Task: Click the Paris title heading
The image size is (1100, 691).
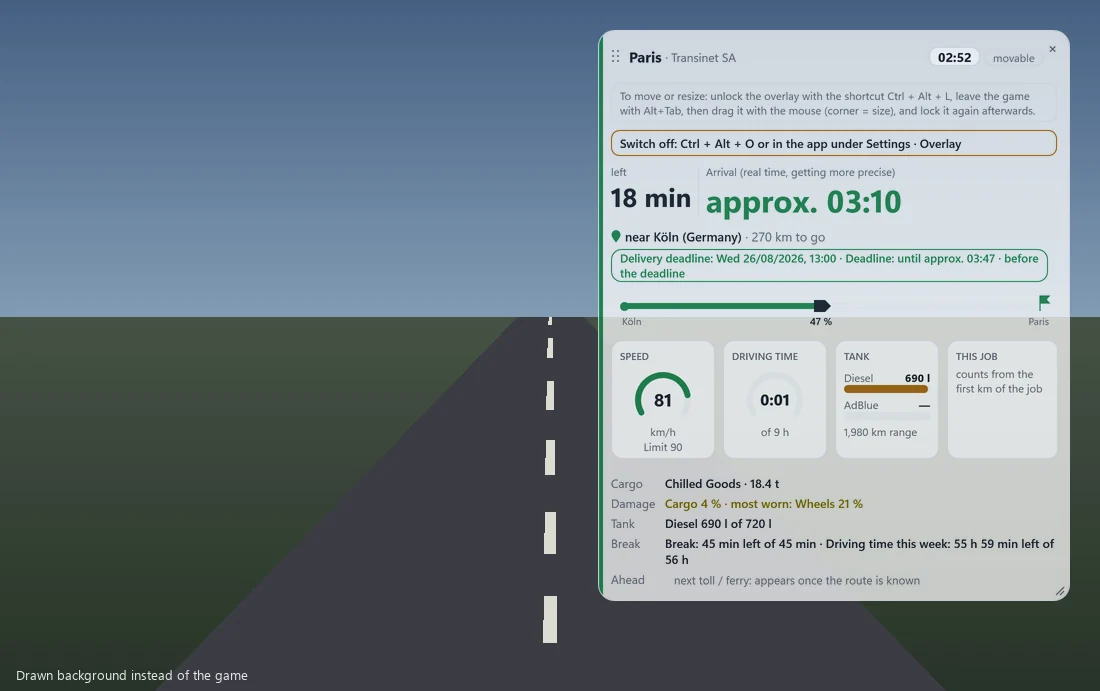Action: [x=645, y=58]
